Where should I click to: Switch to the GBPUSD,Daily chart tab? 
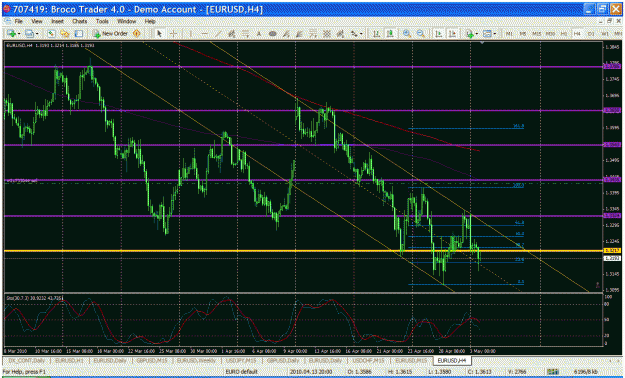tap(283, 360)
